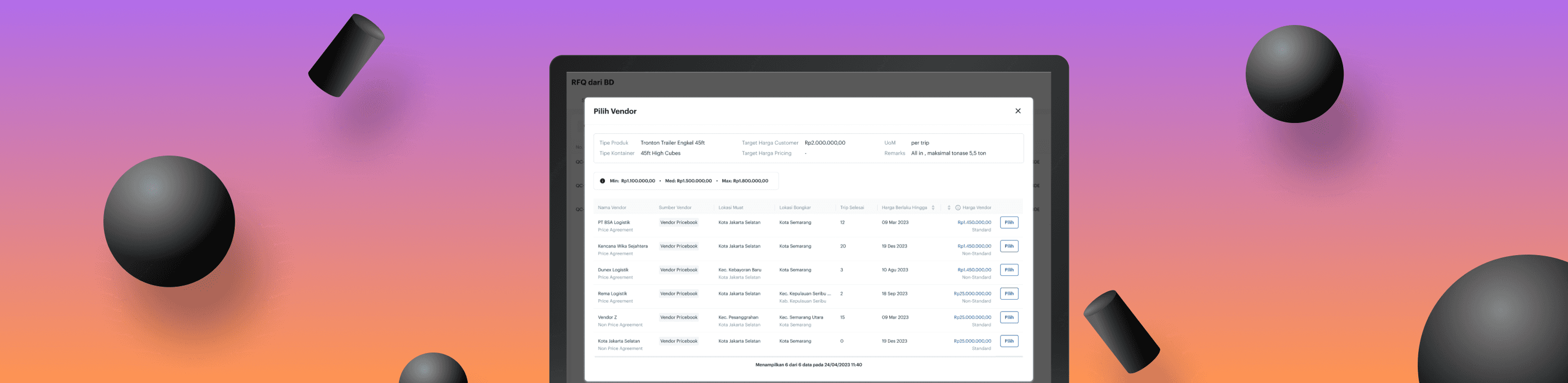1568x383 pixels.
Task: Click the Lokasi Muat column header
Action: [731, 208]
